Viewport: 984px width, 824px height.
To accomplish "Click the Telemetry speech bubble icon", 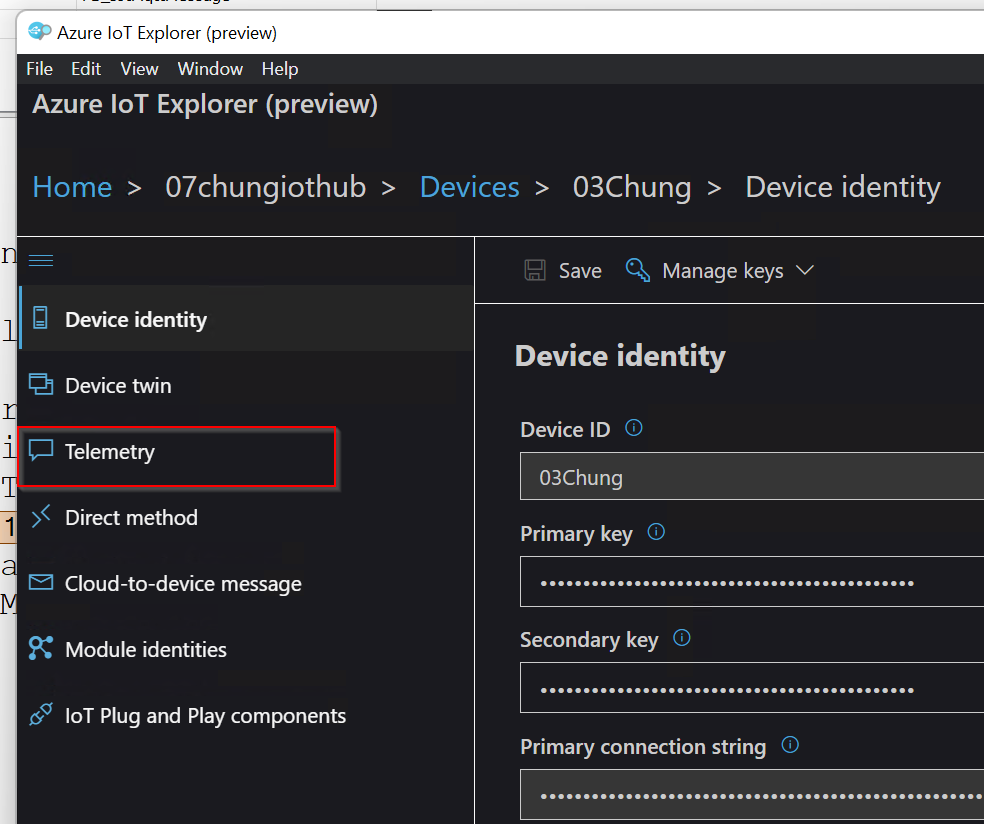I will (41, 450).
